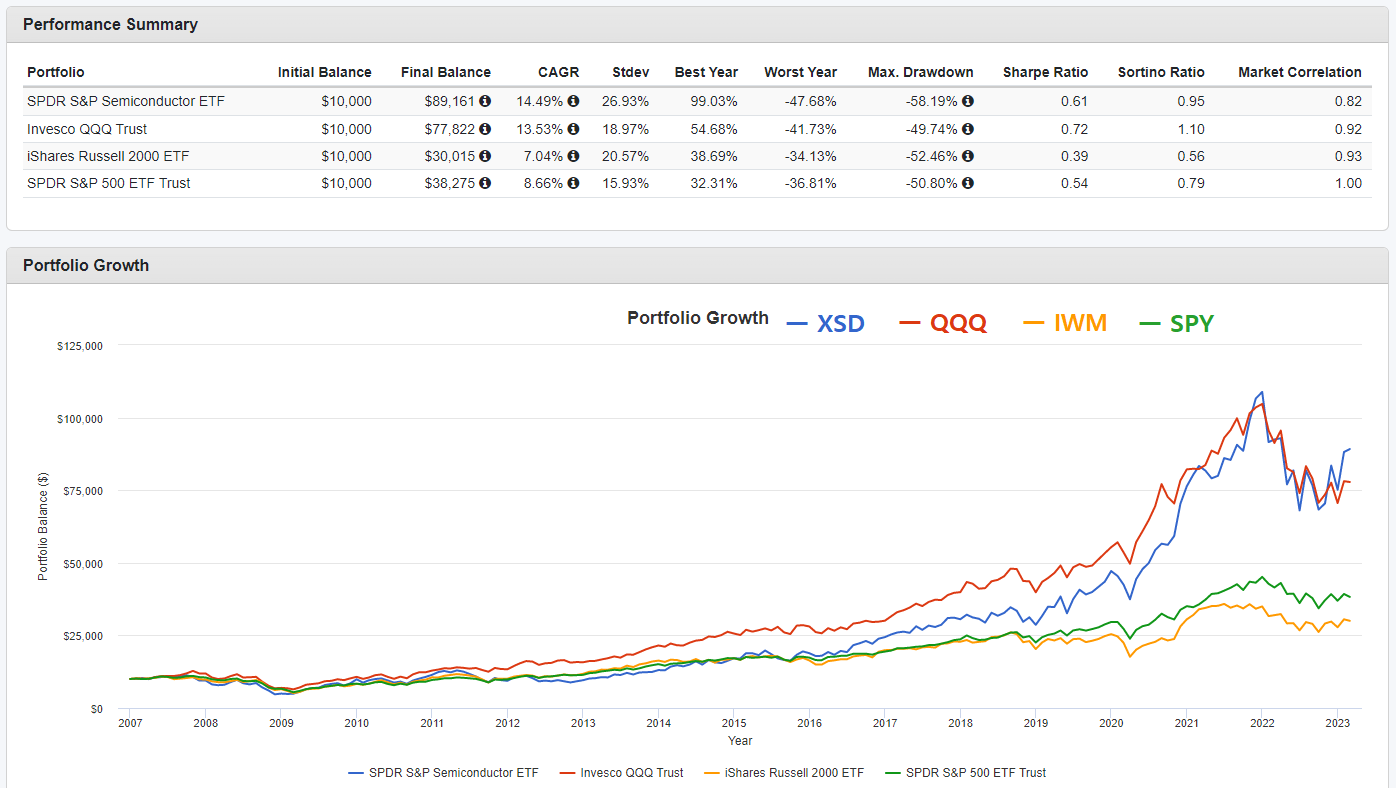Toggle iShares Russell 2000 ETF series in bottom legend
This screenshot has height=788, width=1396.
pyautogui.click(x=784, y=772)
